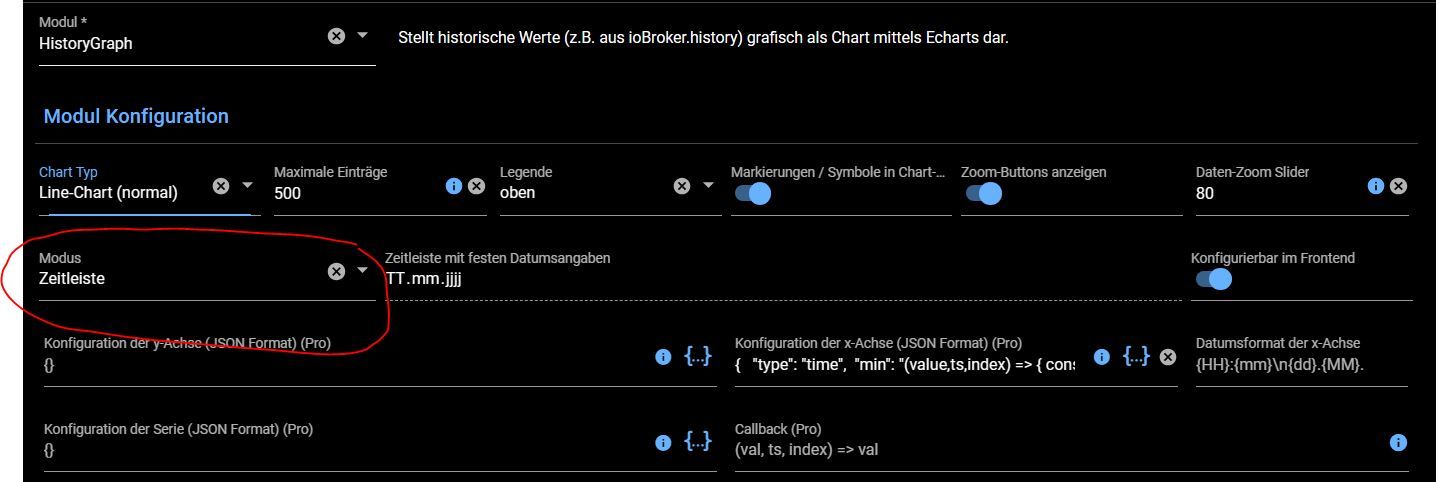Toggle Konfigurierbar im Frontend switch
Screen dimensions: 1439x482
click(x=1212, y=280)
